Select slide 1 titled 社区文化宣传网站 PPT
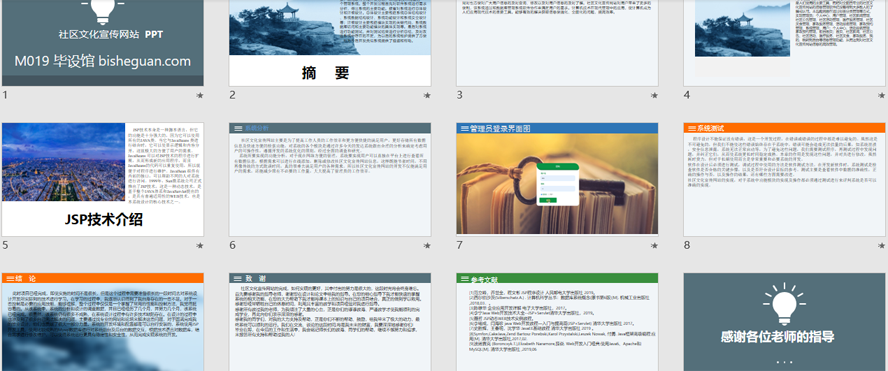 click(103, 42)
